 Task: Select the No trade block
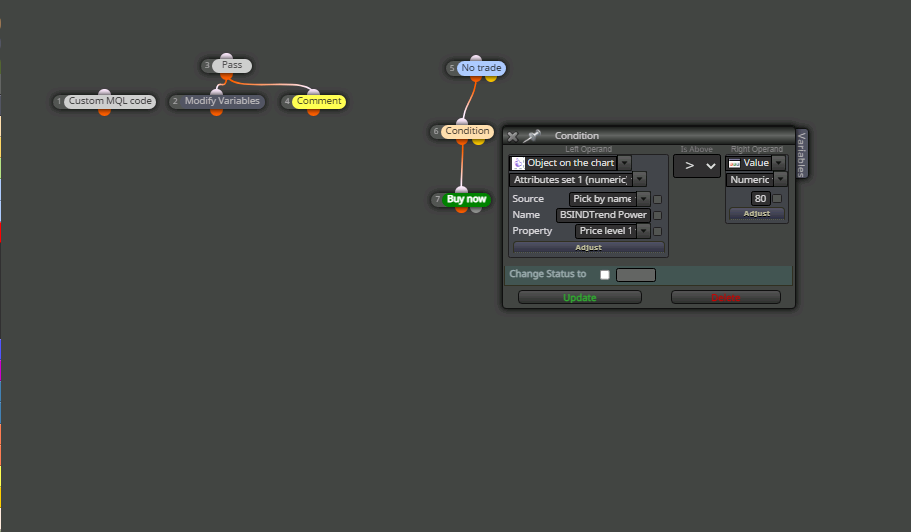(481, 68)
